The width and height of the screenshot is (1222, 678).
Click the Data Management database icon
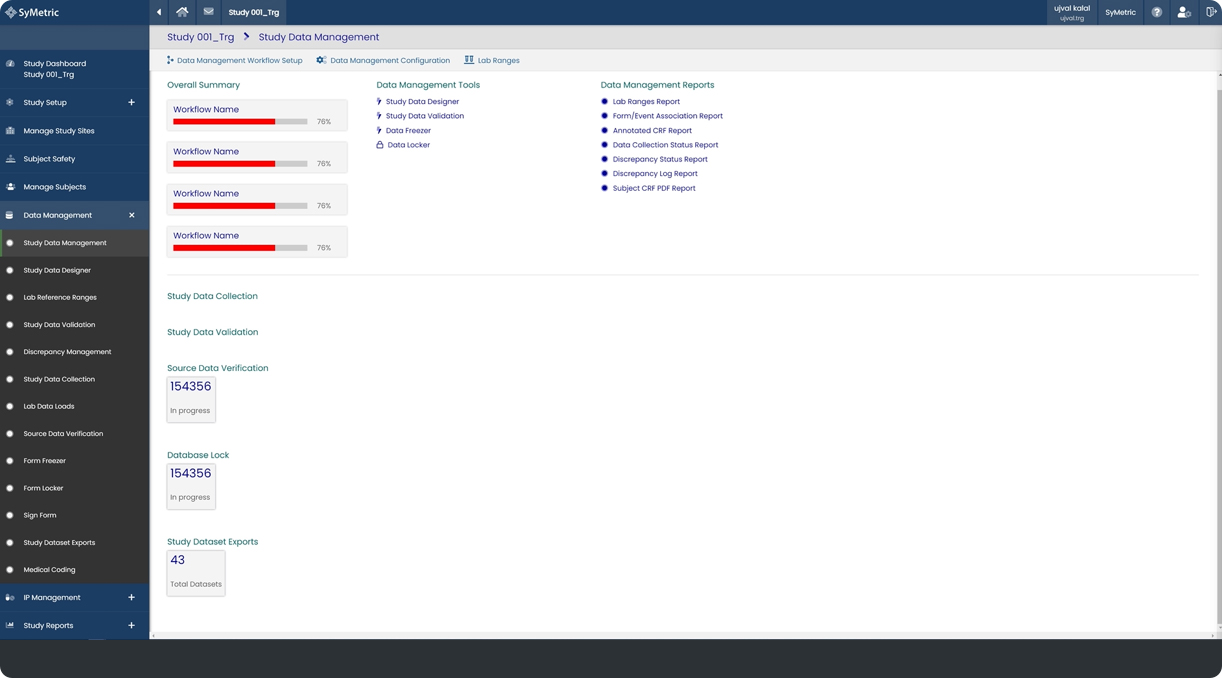(10, 215)
